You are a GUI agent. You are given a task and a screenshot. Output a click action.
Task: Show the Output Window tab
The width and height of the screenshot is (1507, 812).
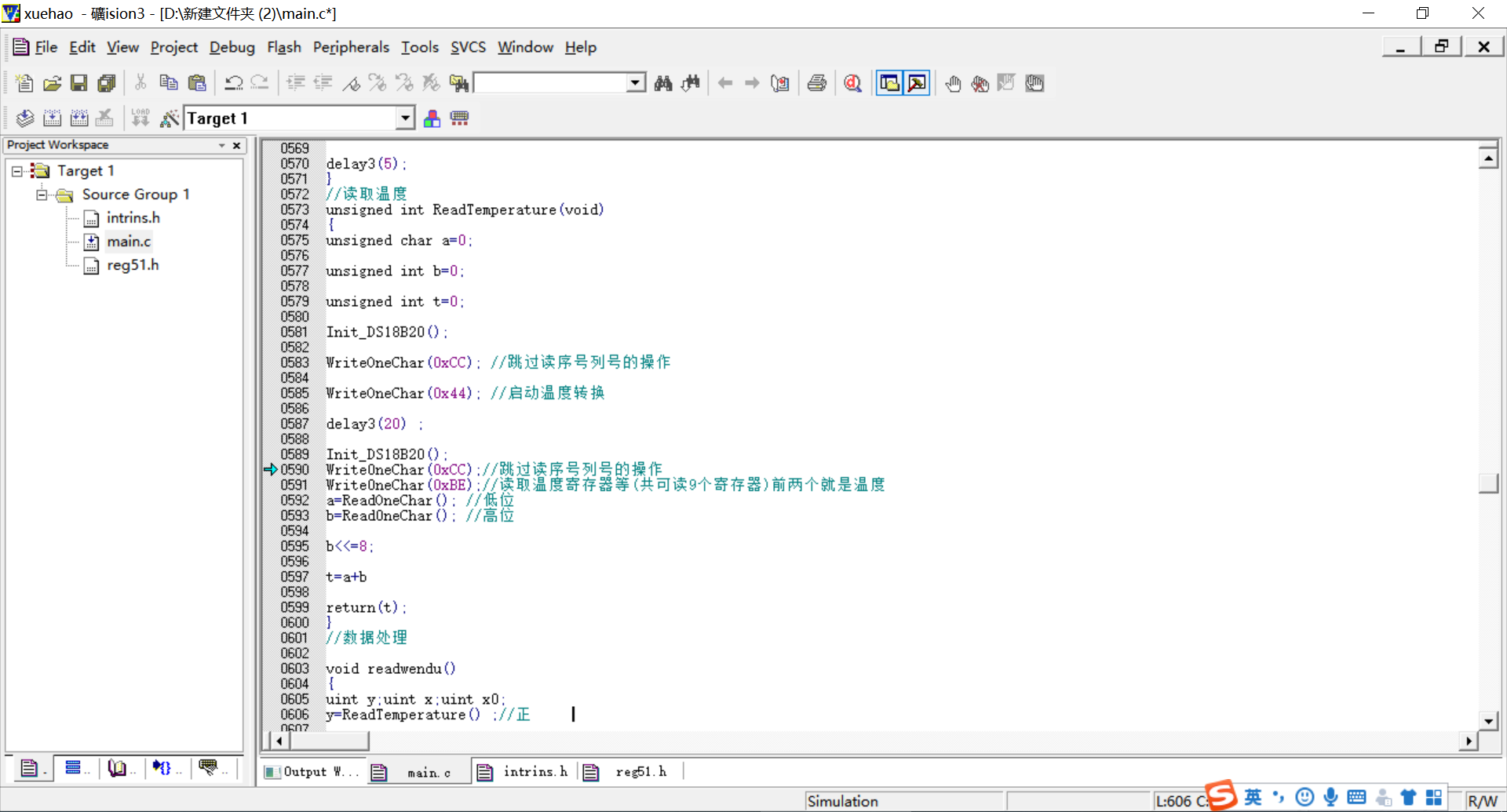[312, 772]
